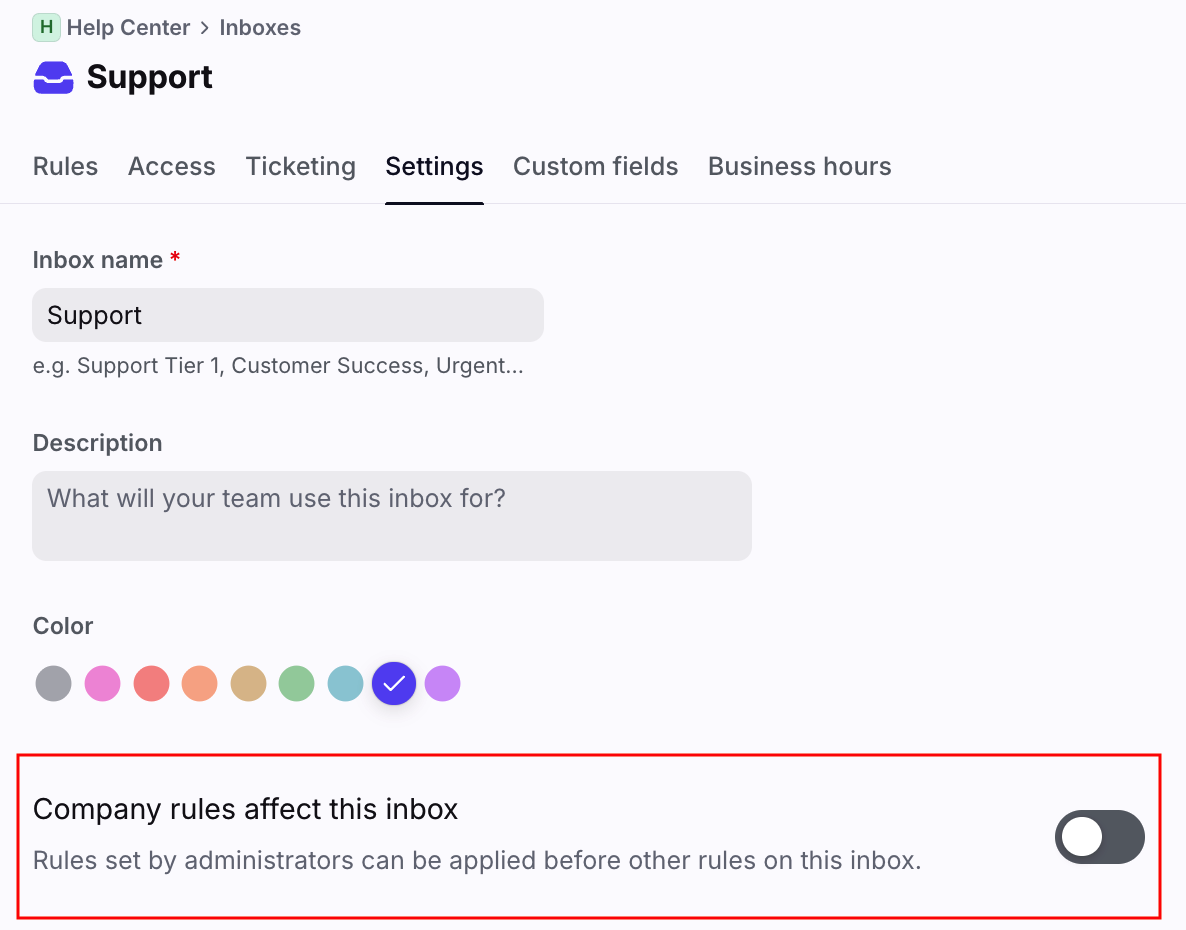Switch to the Rules tab

point(65,166)
